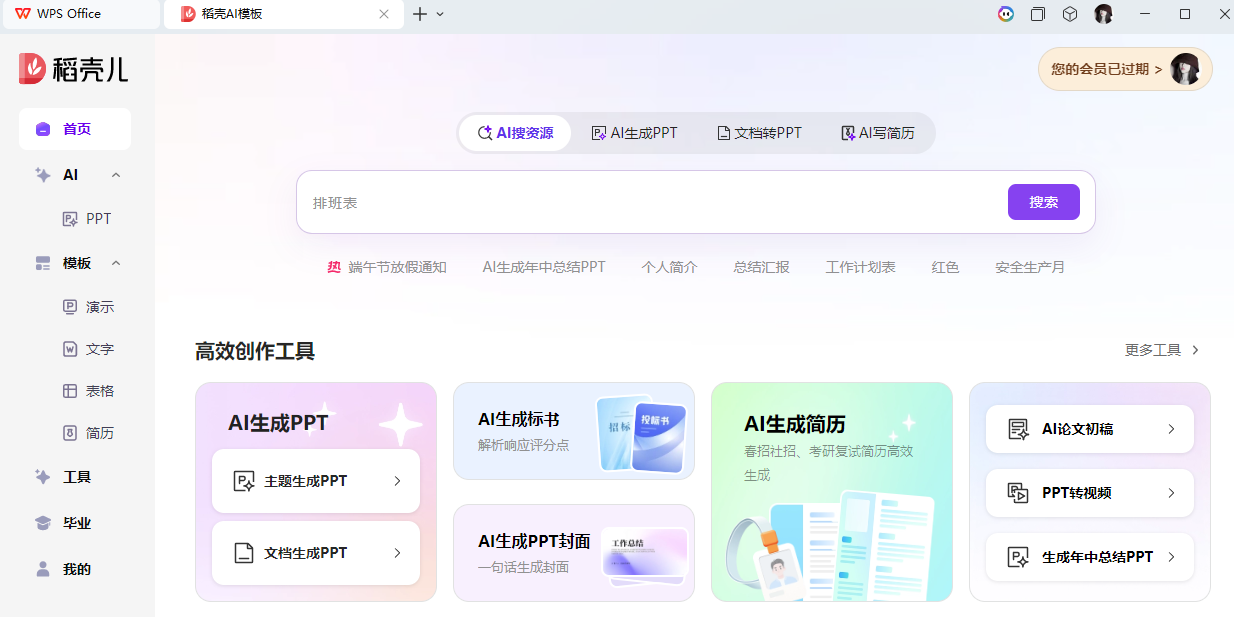Click the 文字 document icon
Image resolution: width=1234 pixels, height=617 pixels.
coord(70,349)
